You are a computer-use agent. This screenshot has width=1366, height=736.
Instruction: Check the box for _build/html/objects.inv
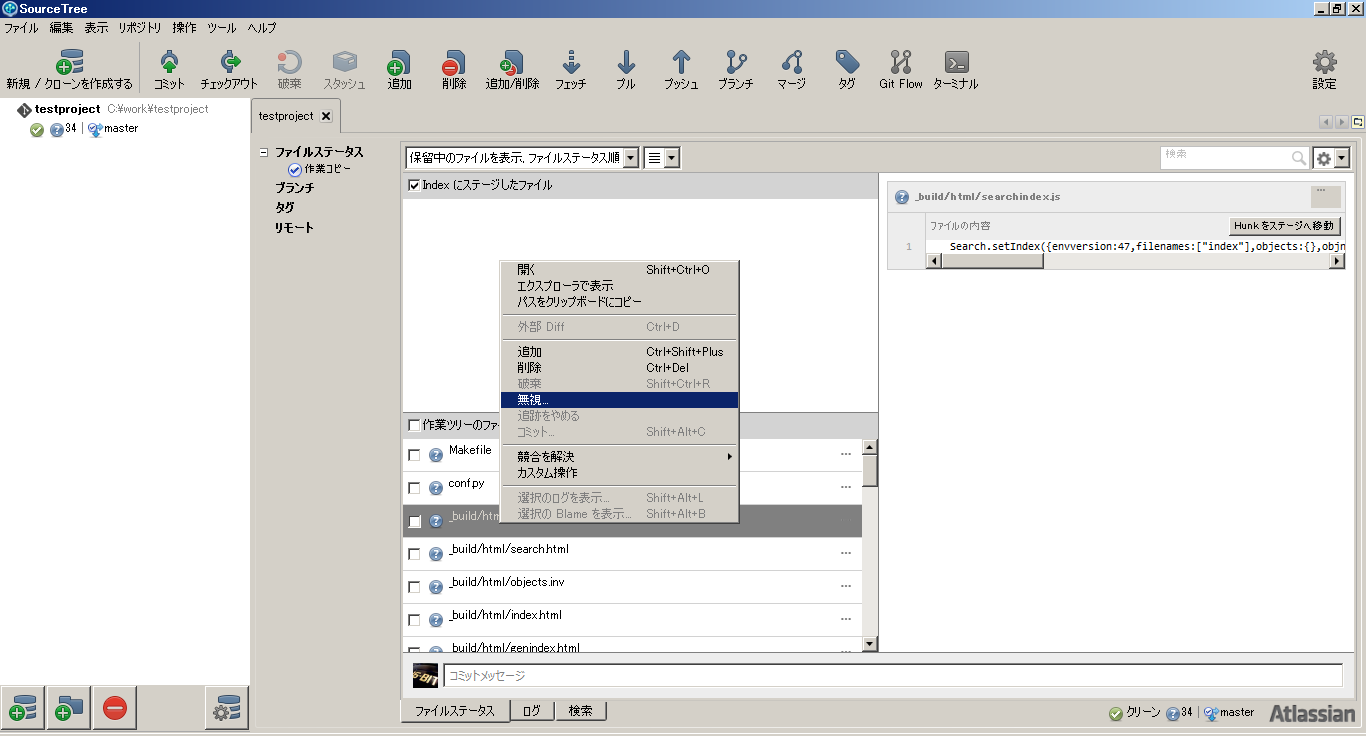pyautogui.click(x=414, y=587)
